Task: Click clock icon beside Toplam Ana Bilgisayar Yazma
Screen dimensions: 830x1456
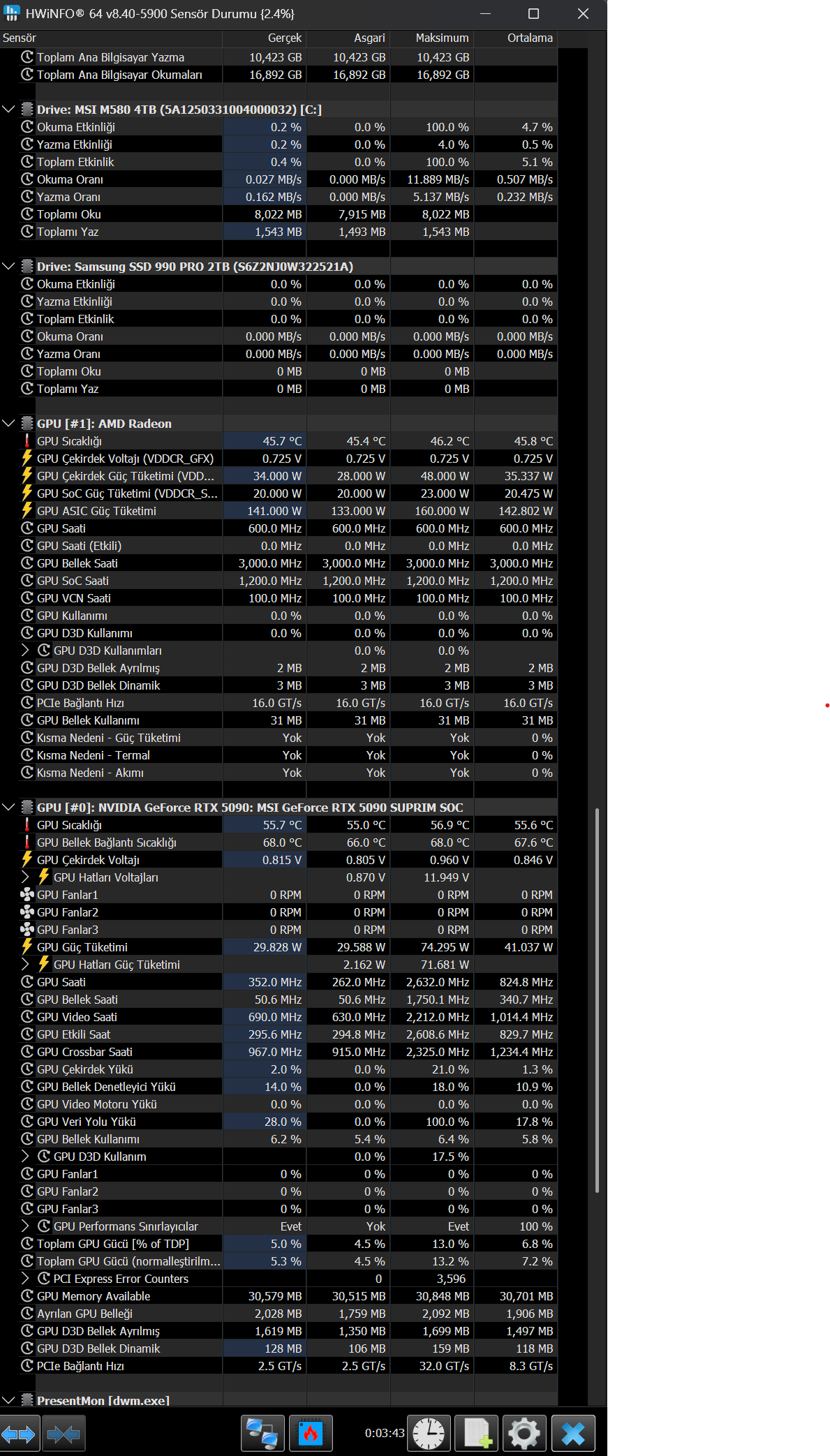Action: pos(27,57)
